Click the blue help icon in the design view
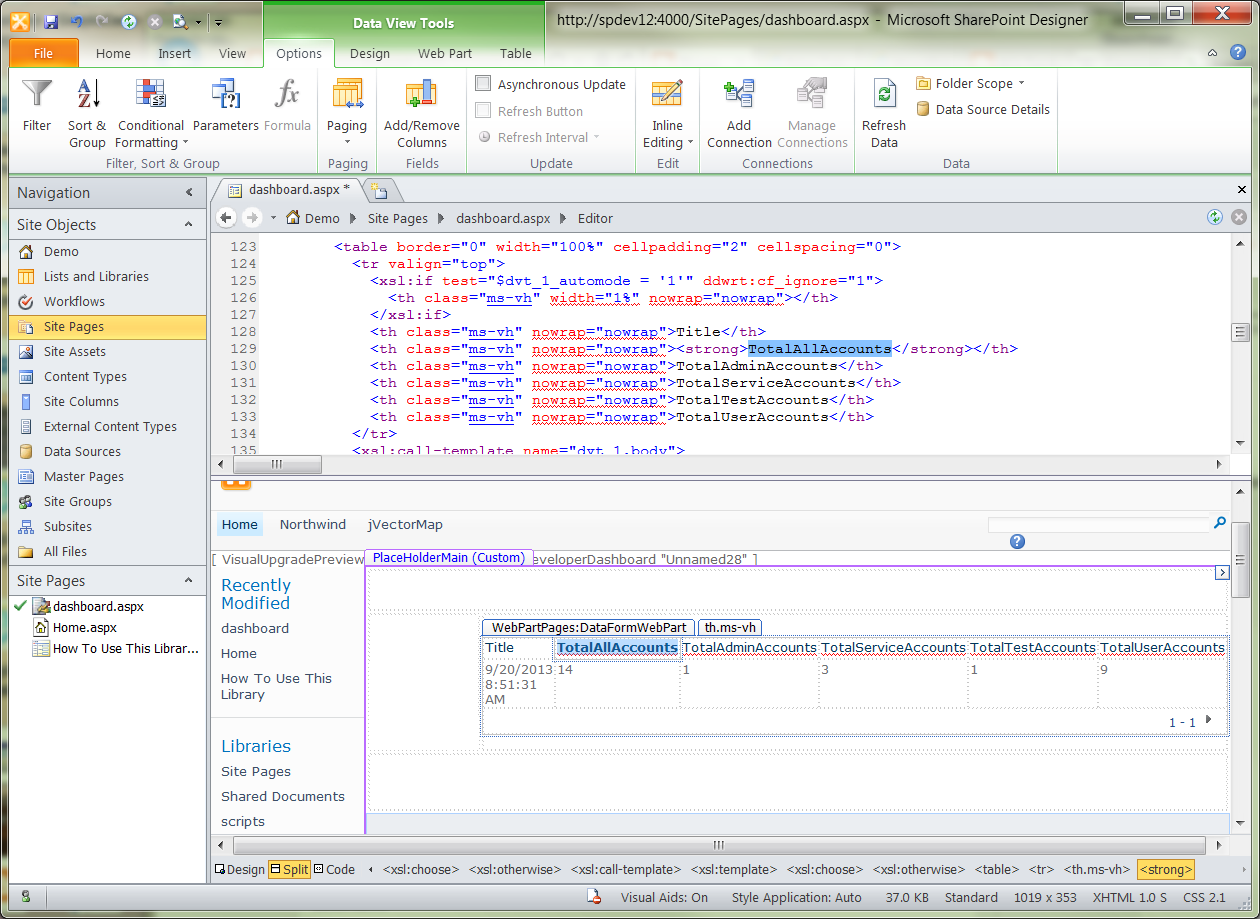Image resolution: width=1260 pixels, height=919 pixels. point(1017,542)
